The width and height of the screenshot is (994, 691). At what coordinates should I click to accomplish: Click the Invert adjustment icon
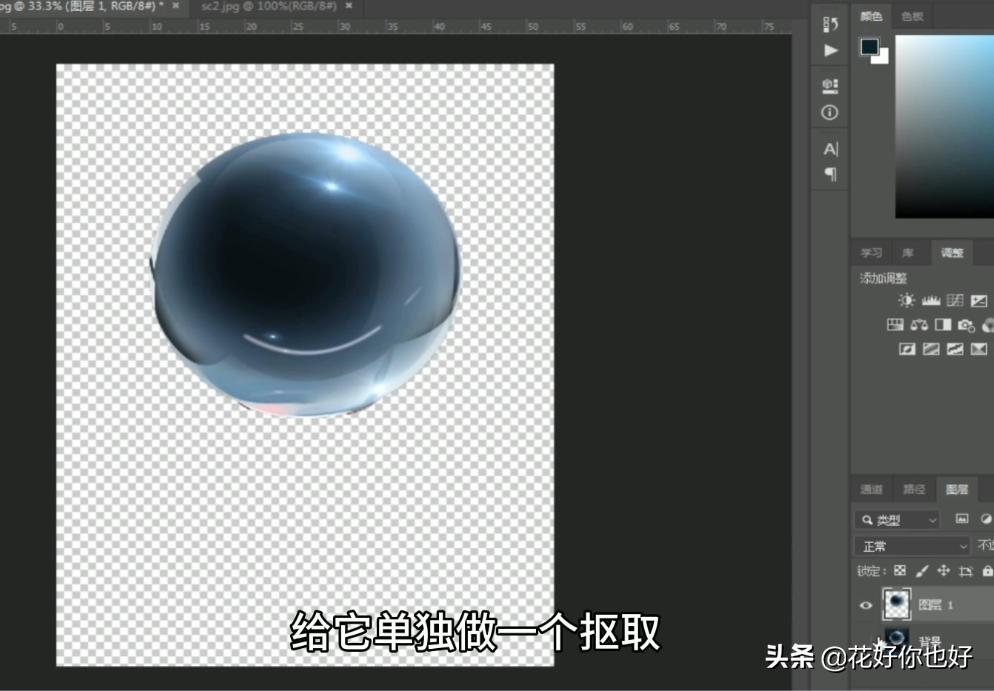click(x=906, y=348)
